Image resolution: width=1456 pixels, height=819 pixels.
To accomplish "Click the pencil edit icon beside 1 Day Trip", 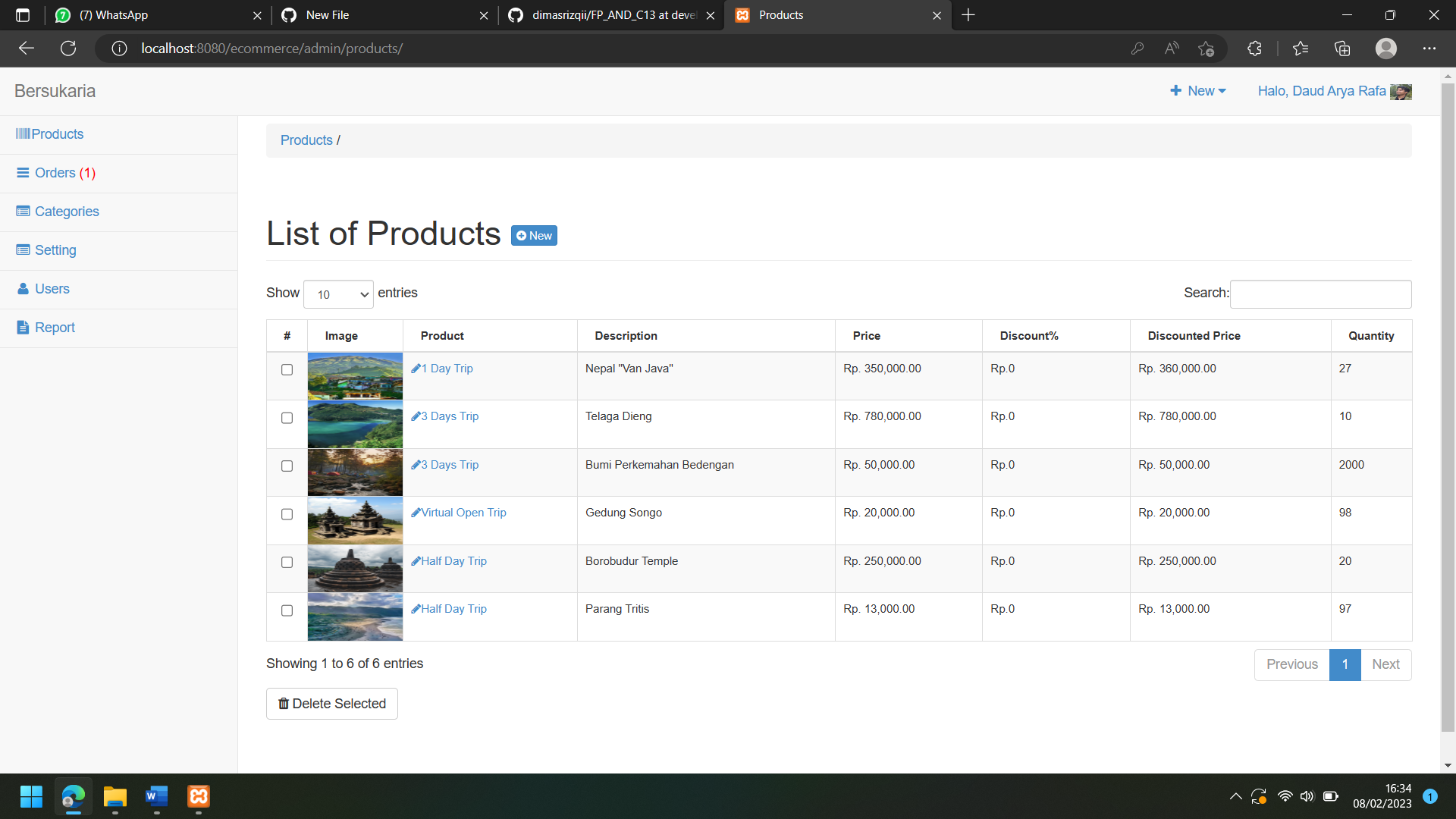I will 416,369.
